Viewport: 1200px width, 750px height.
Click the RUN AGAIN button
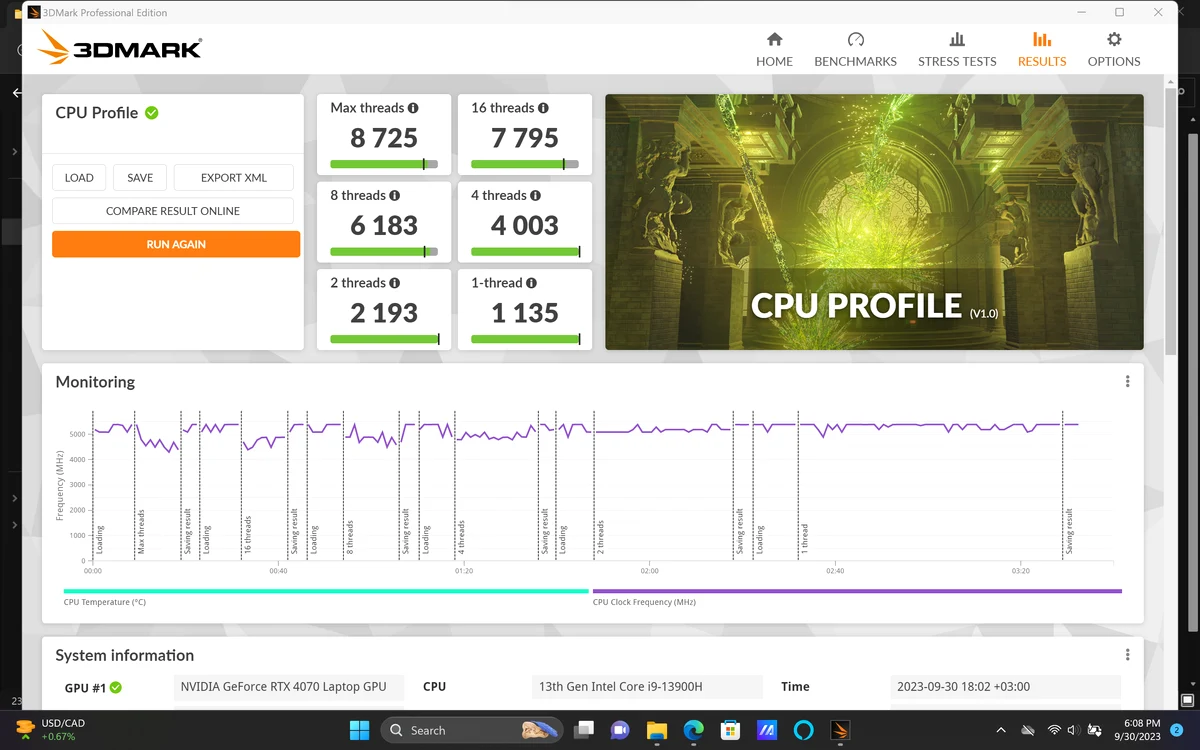pyautogui.click(x=176, y=244)
